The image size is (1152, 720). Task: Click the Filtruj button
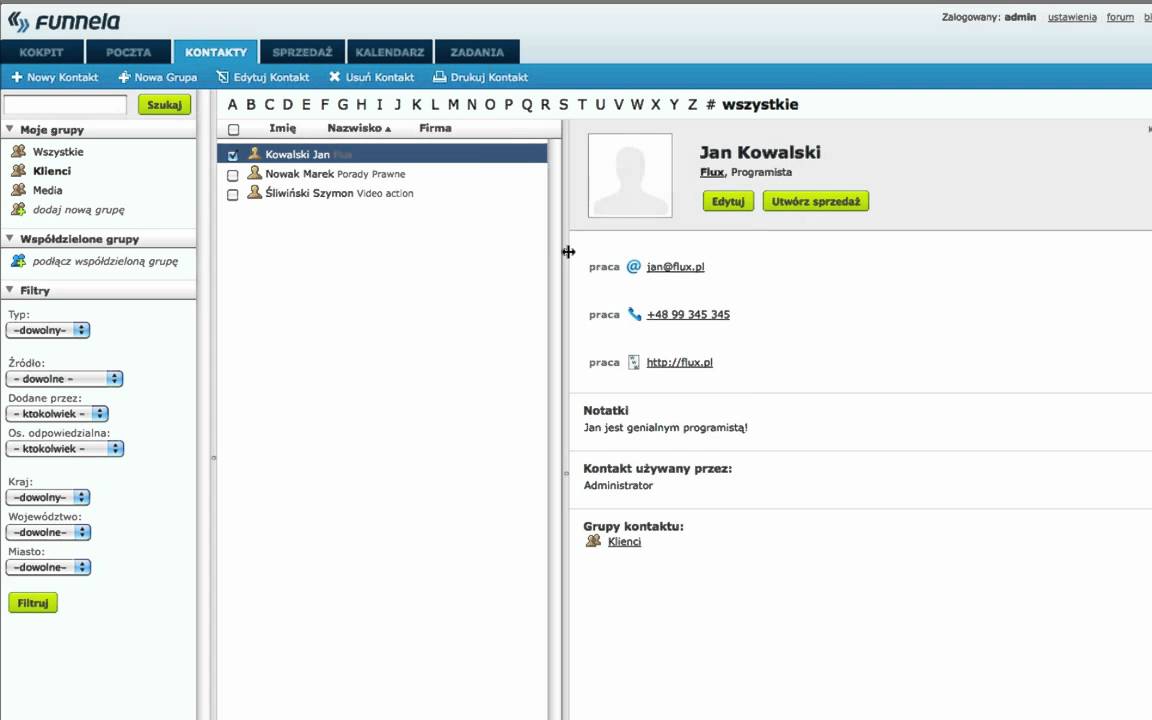[33, 602]
